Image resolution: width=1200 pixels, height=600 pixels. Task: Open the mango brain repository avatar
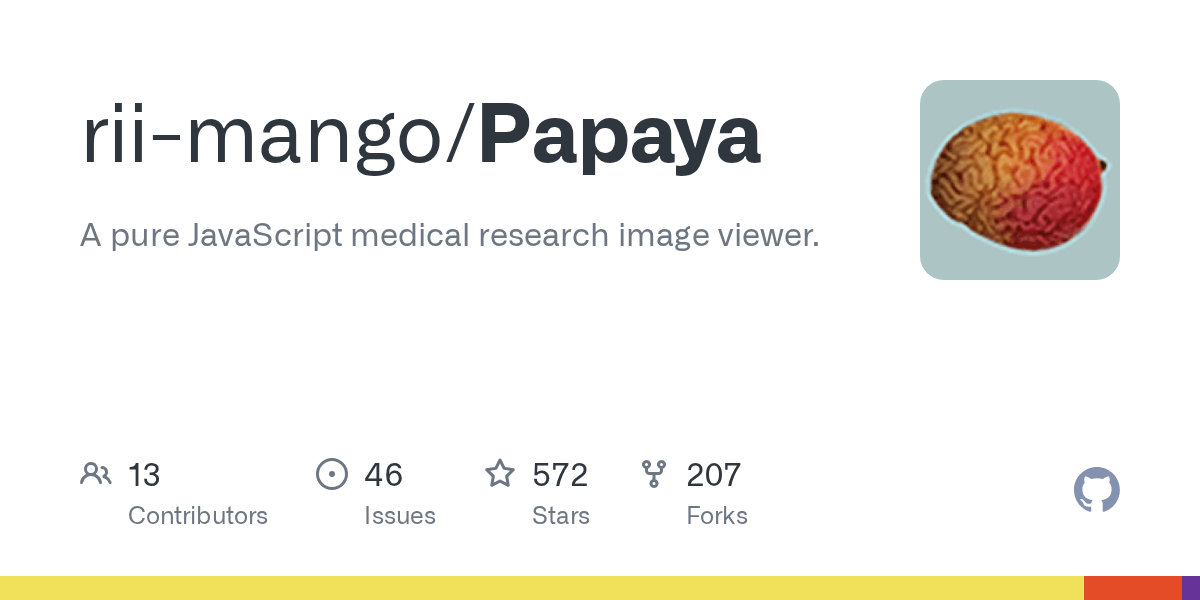point(1019,180)
